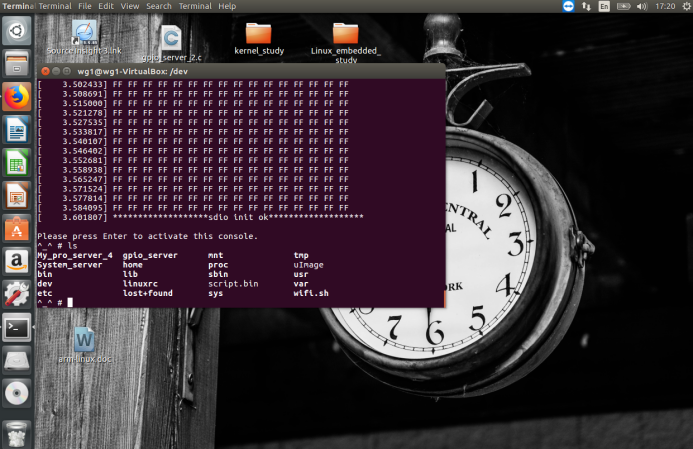The width and height of the screenshot is (693, 449).
Task: Open the En keyboard input indicator
Action: 604,6
